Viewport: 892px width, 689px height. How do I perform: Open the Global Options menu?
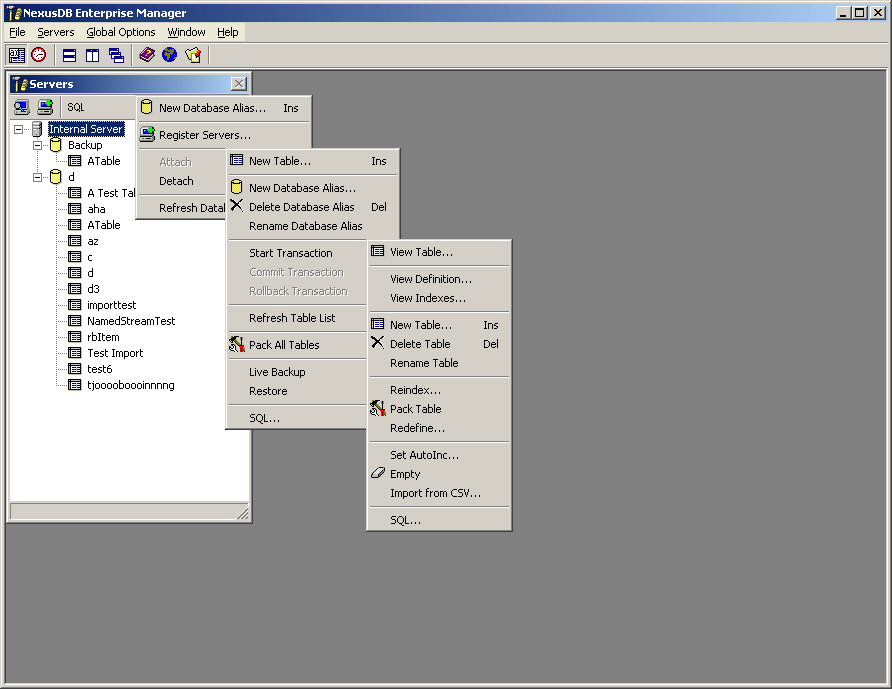pyautogui.click(x=121, y=32)
